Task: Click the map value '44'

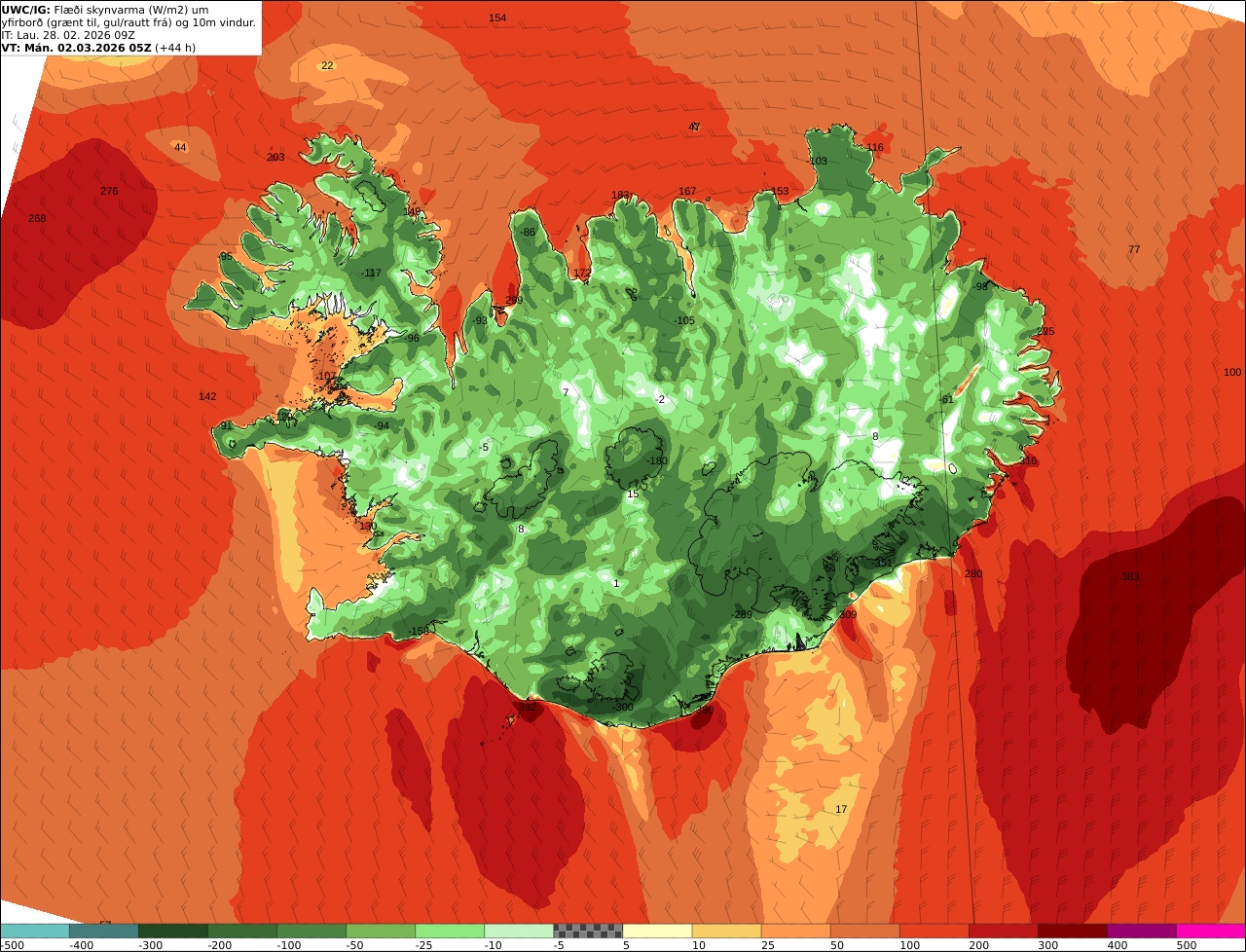Action: click(x=180, y=147)
